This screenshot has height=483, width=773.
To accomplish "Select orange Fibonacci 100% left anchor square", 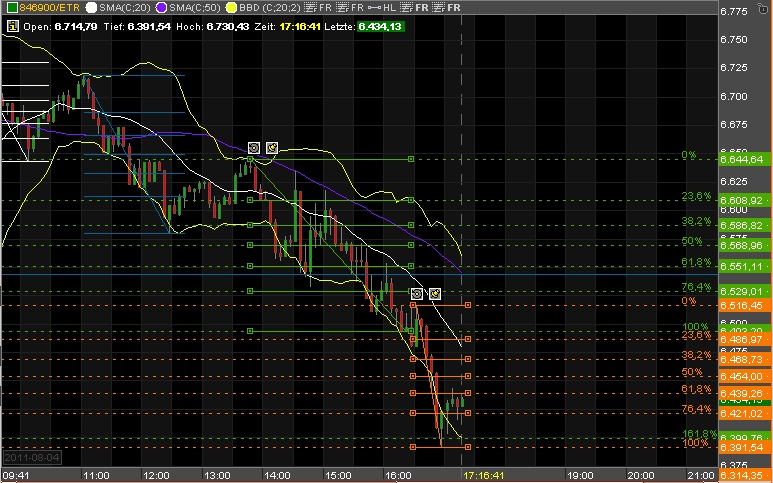I will [413, 447].
